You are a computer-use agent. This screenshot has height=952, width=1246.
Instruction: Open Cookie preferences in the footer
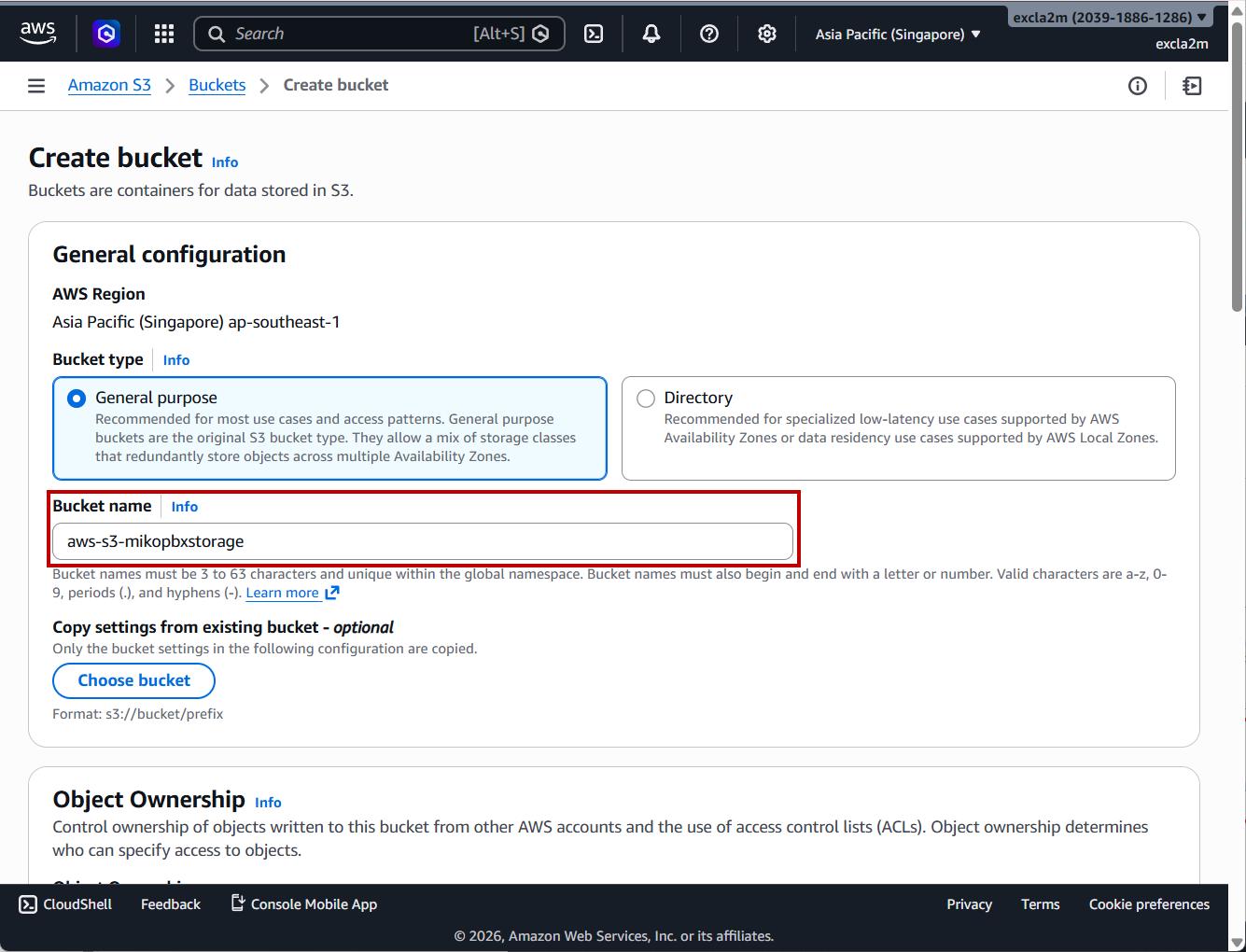coord(1148,904)
